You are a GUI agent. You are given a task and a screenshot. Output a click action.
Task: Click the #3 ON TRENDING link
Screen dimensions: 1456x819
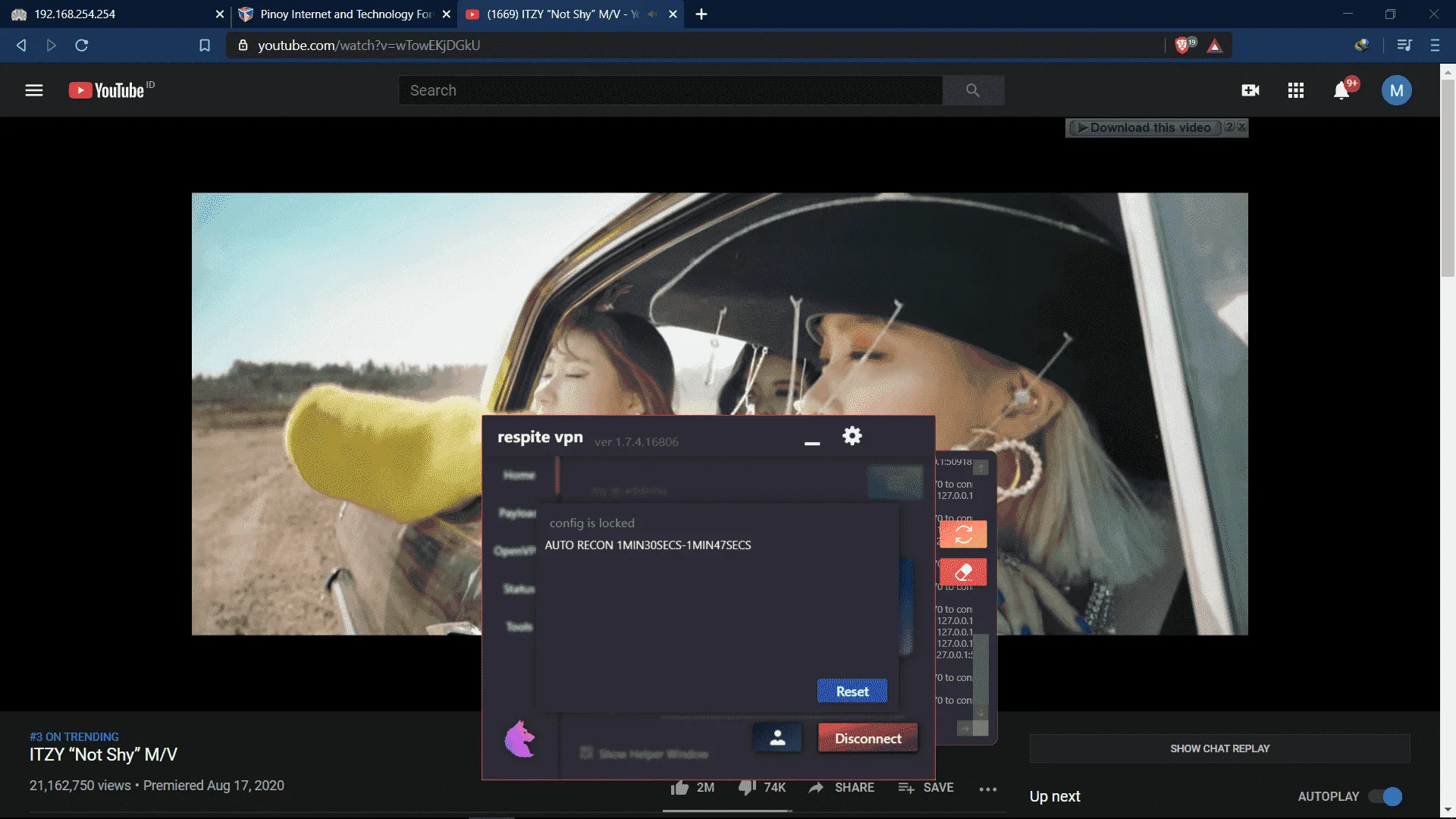pyautogui.click(x=74, y=736)
